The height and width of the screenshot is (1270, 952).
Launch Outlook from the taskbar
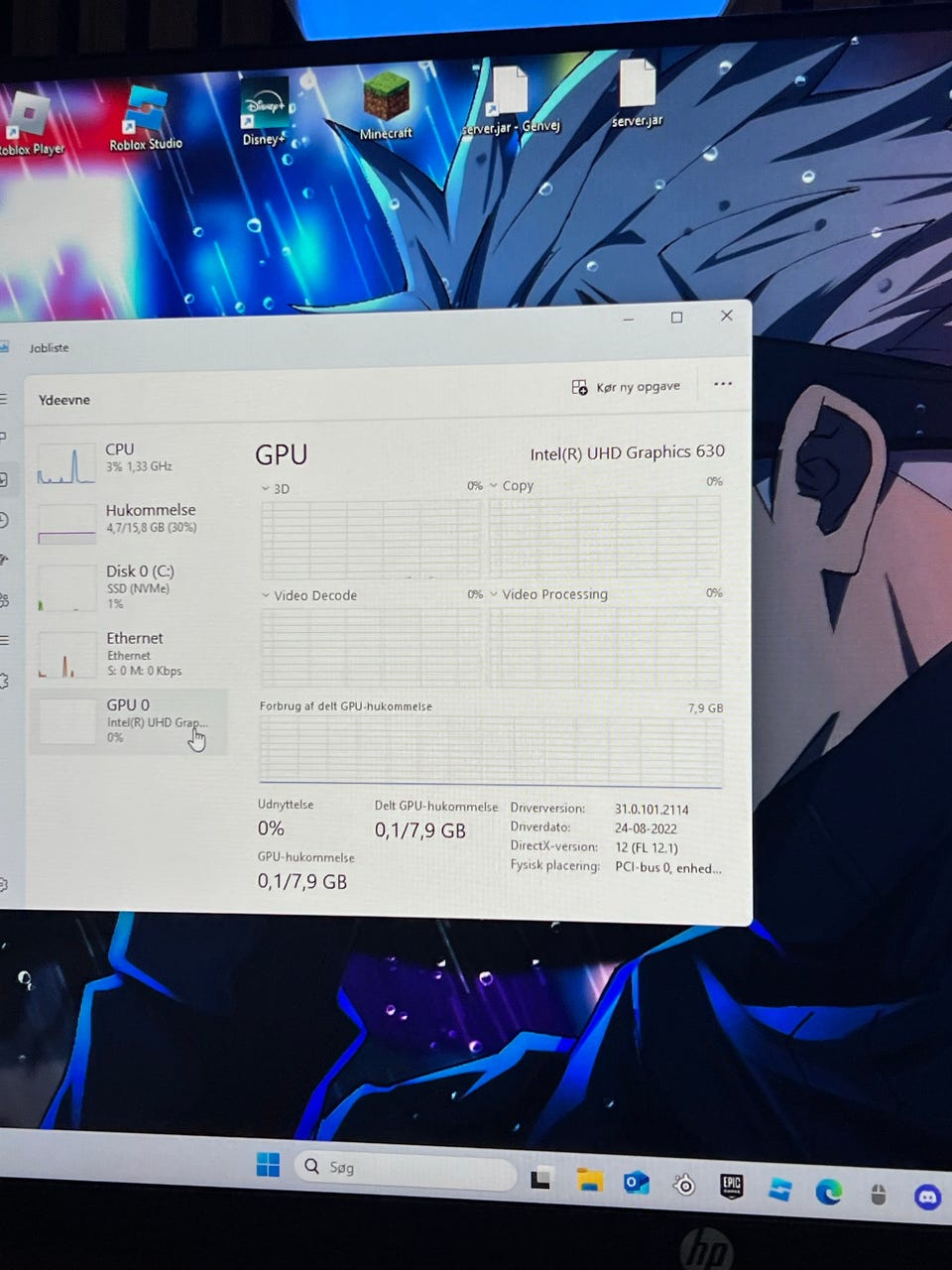(637, 1182)
